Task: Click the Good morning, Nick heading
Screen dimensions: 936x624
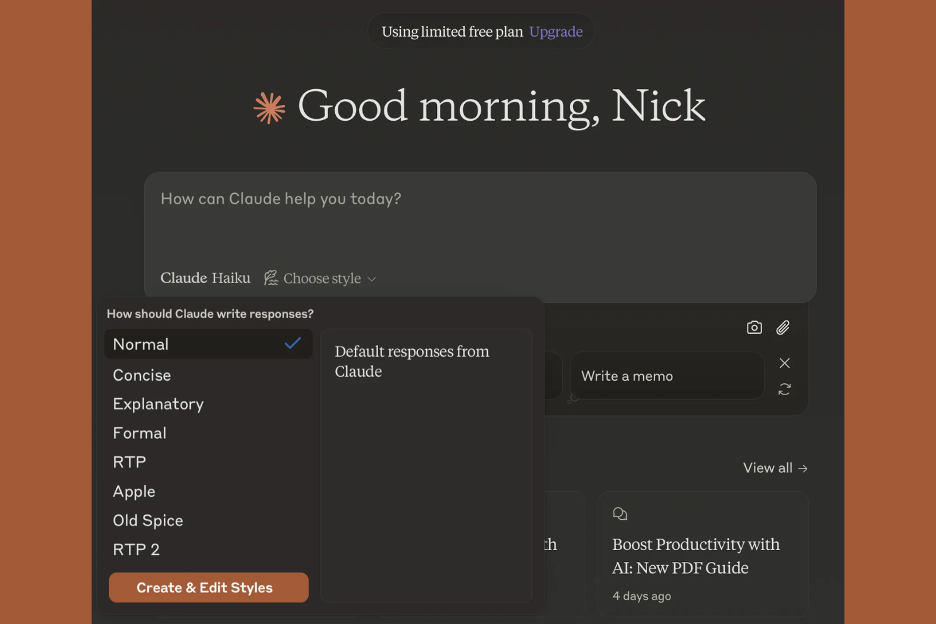Action: pyautogui.click(x=501, y=107)
